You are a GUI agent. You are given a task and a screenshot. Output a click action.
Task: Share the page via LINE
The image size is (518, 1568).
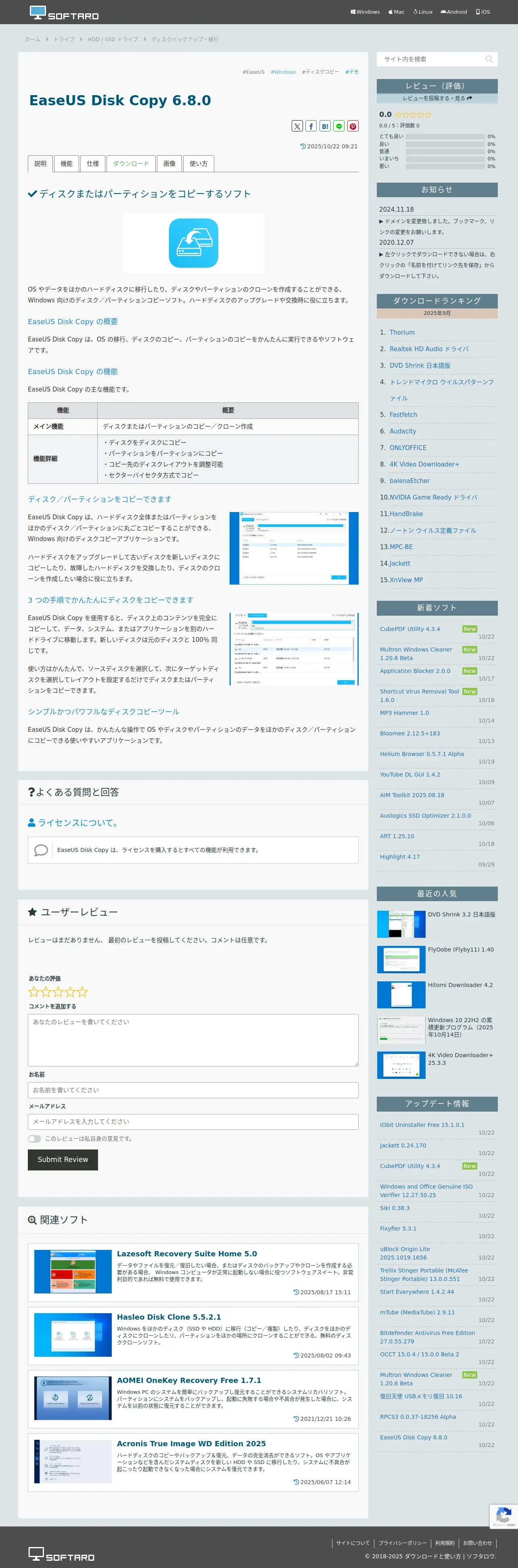(x=339, y=126)
